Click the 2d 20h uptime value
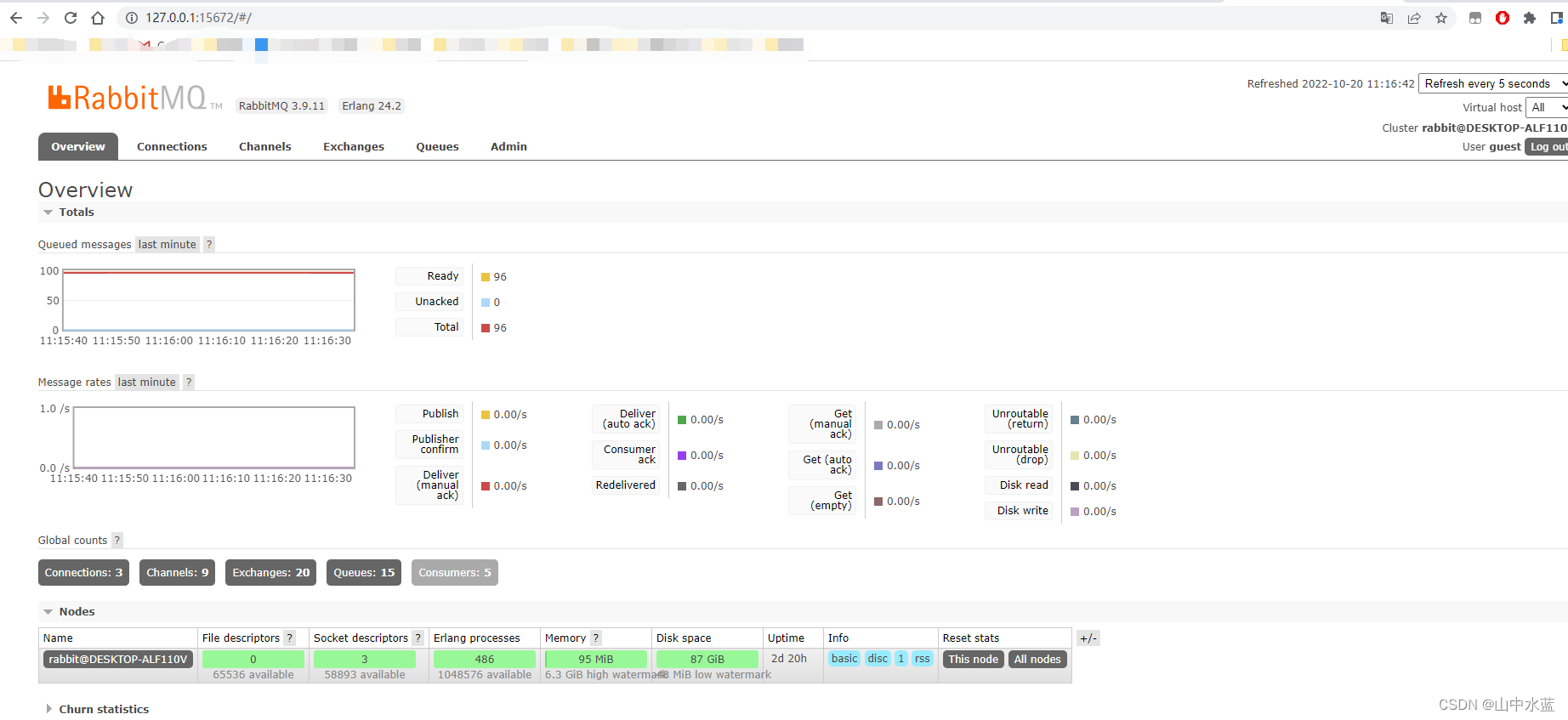The height and width of the screenshot is (720, 1568). tap(789, 659)
